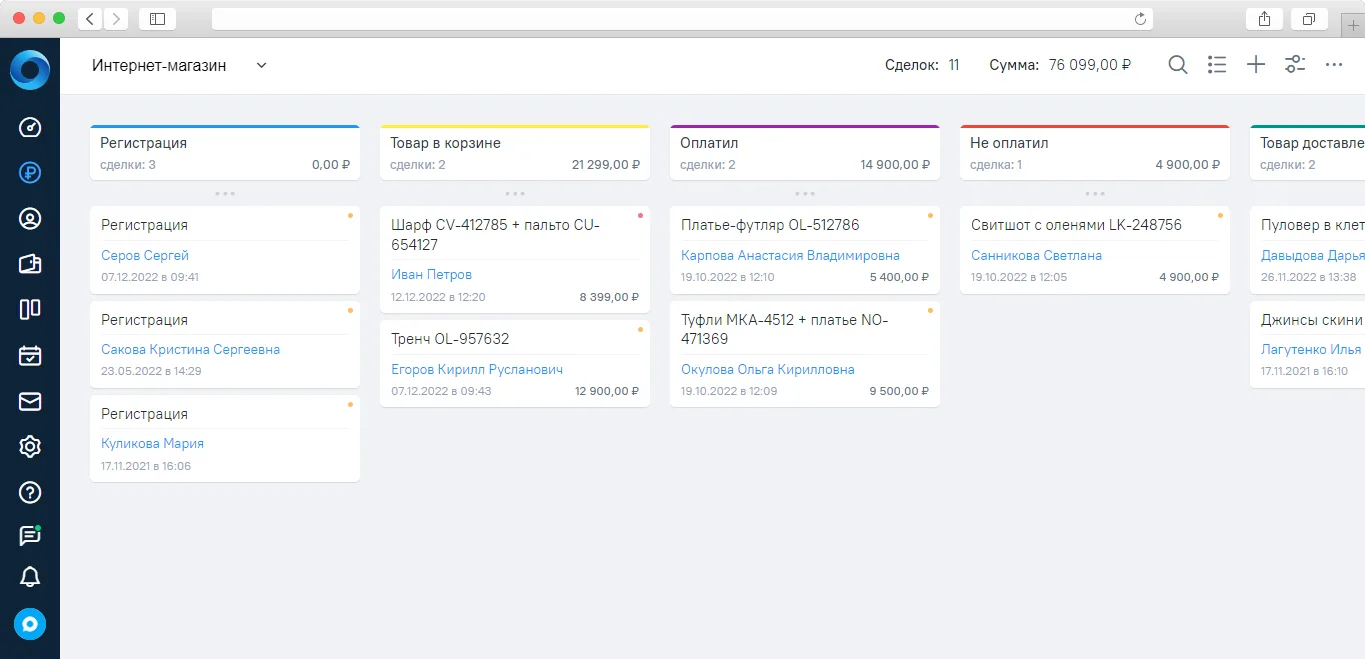Click the Оплатил column header
Screen dimensions: 1365x659
805,153
